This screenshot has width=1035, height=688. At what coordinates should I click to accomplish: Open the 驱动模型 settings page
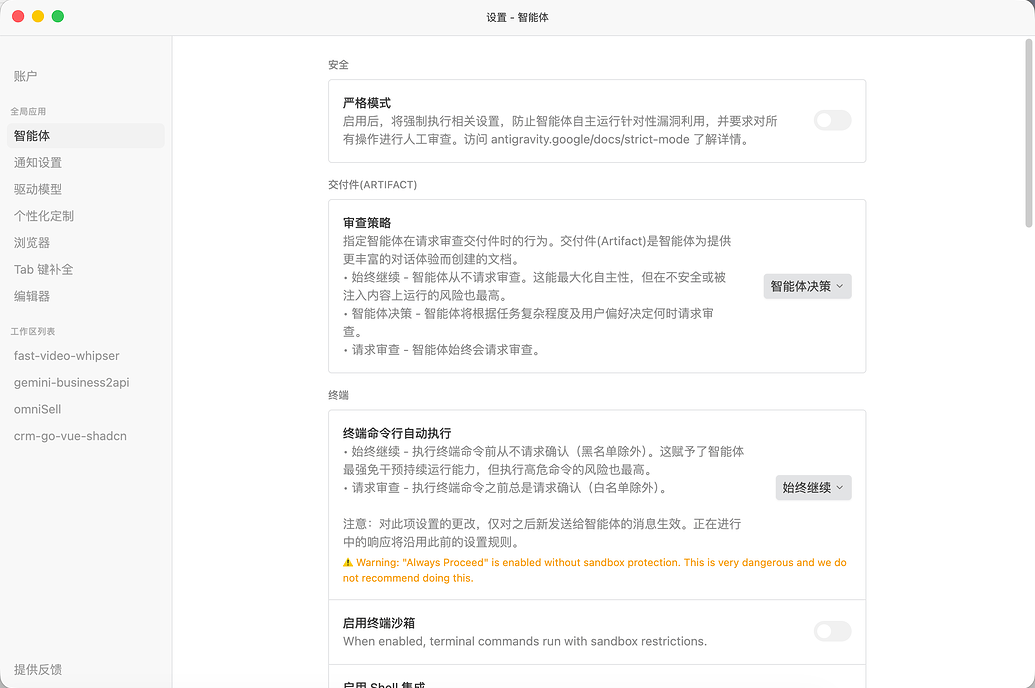point(38,189)
